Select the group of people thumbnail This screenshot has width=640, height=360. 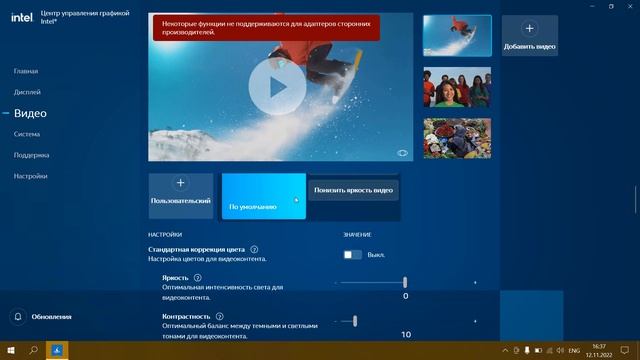tap(457, 87)
